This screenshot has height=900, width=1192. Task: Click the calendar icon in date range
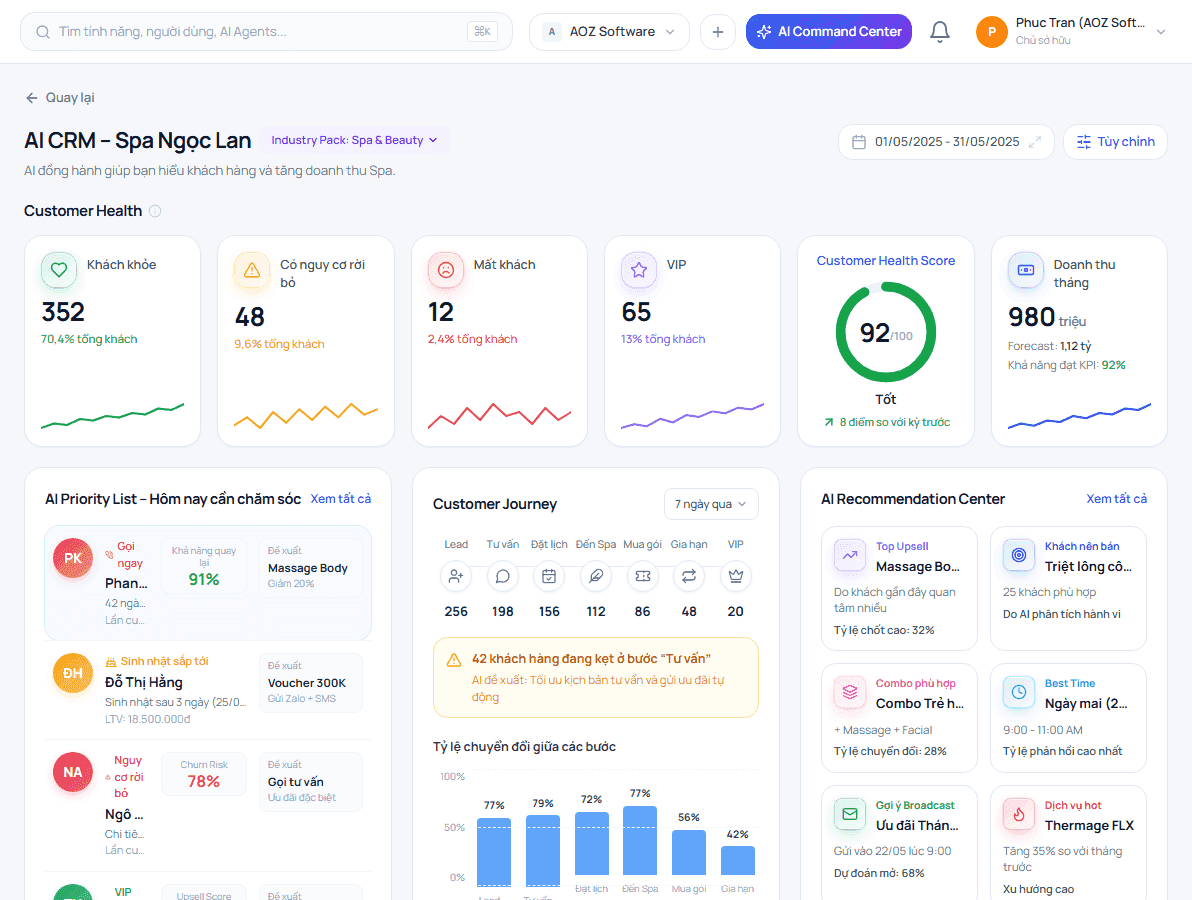[859, 142]
